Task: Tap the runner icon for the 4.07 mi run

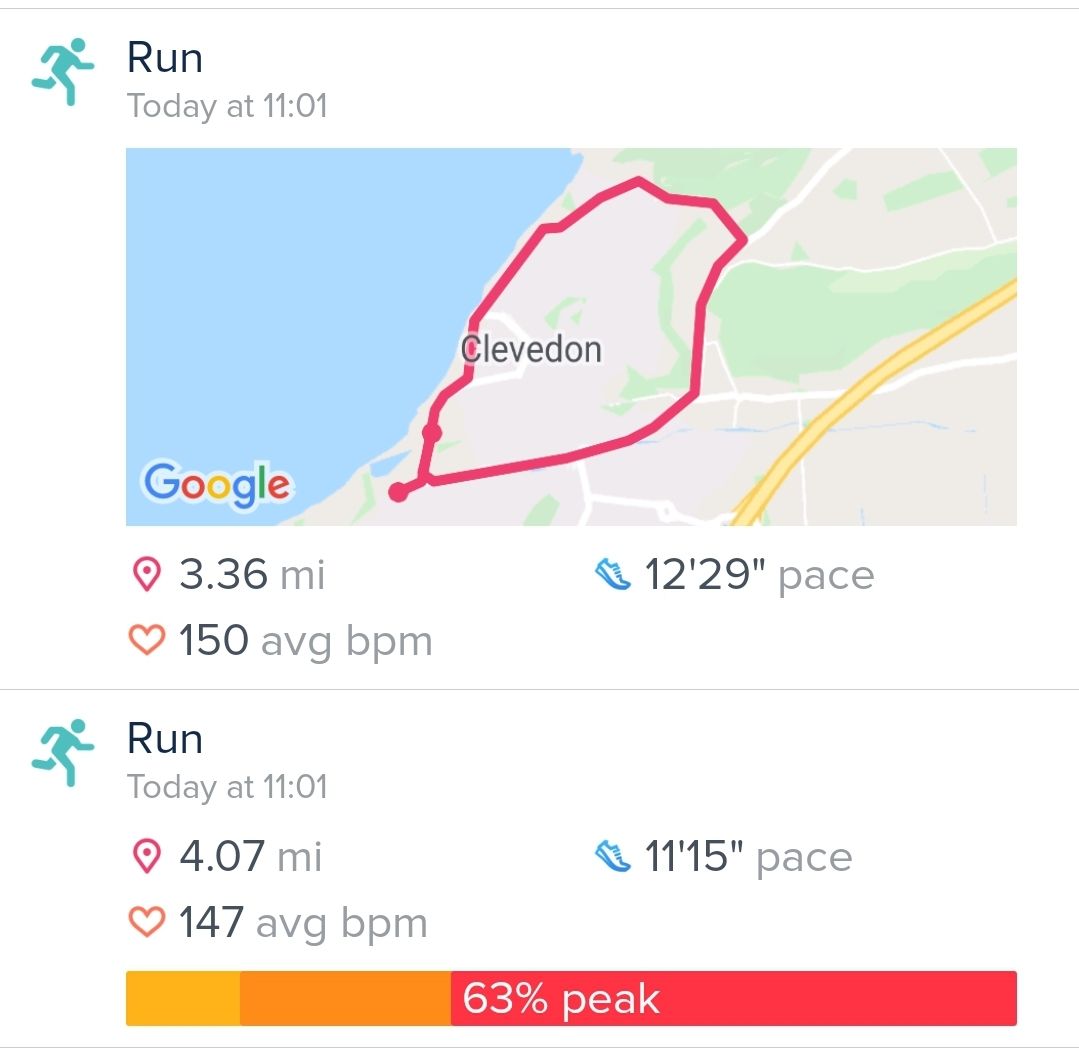Action: (62, 752)
